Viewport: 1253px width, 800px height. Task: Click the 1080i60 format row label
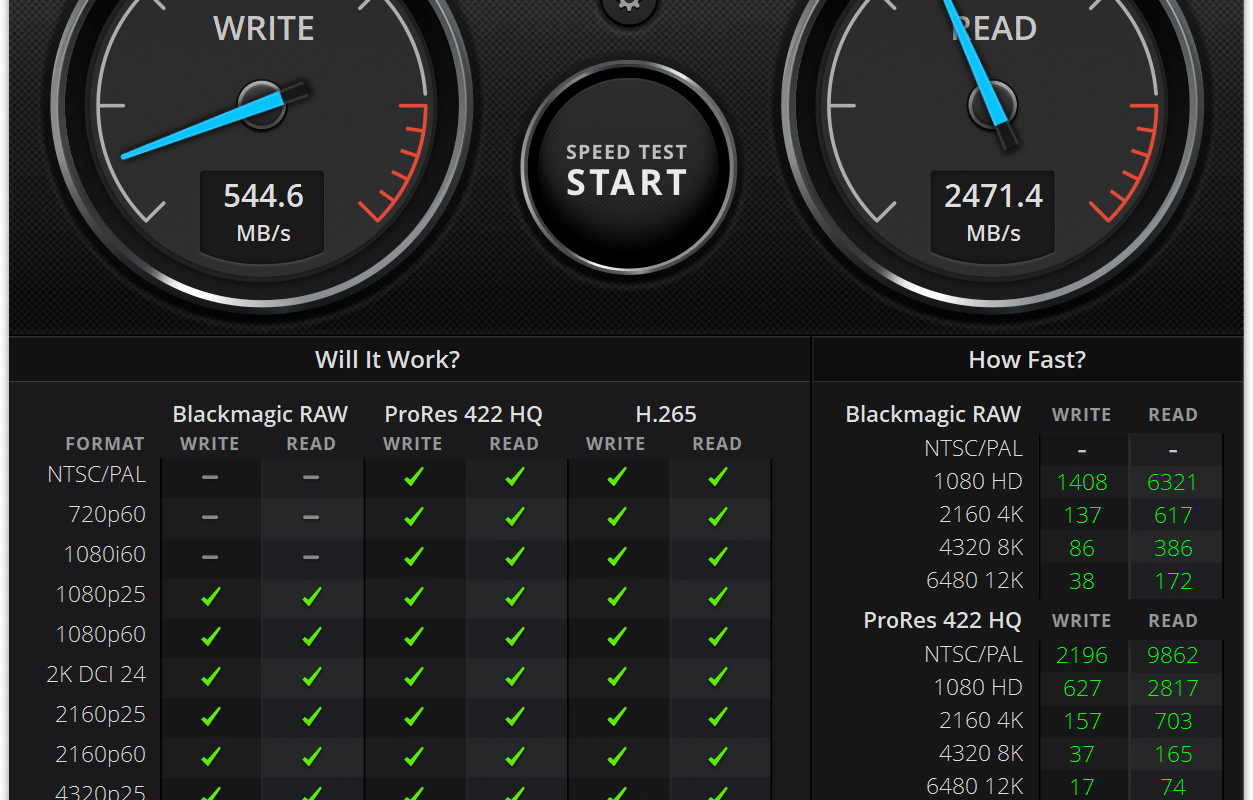pyautogui.click(x=105, y=555)
